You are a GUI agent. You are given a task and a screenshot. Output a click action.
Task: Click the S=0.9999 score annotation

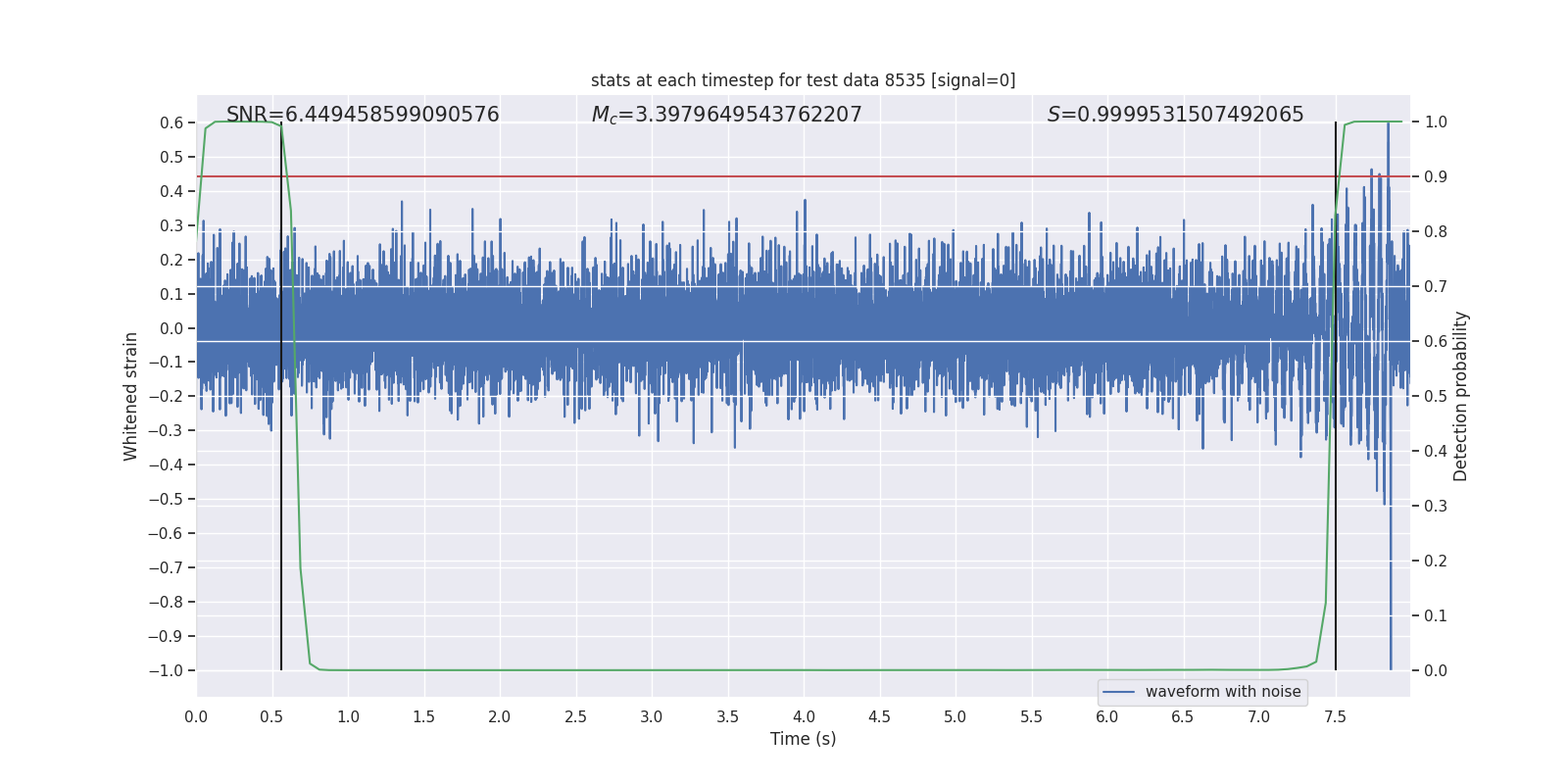pos(1175,115)
